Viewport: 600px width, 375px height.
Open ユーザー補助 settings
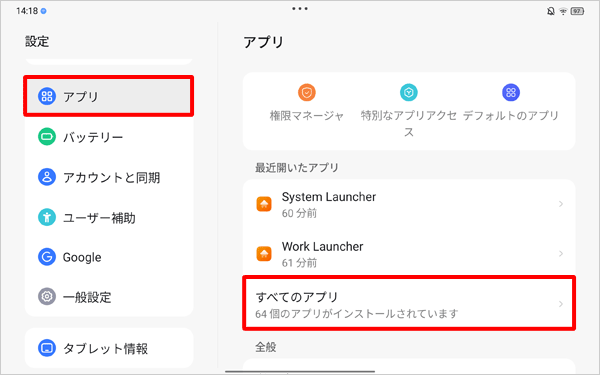(109, 218)
